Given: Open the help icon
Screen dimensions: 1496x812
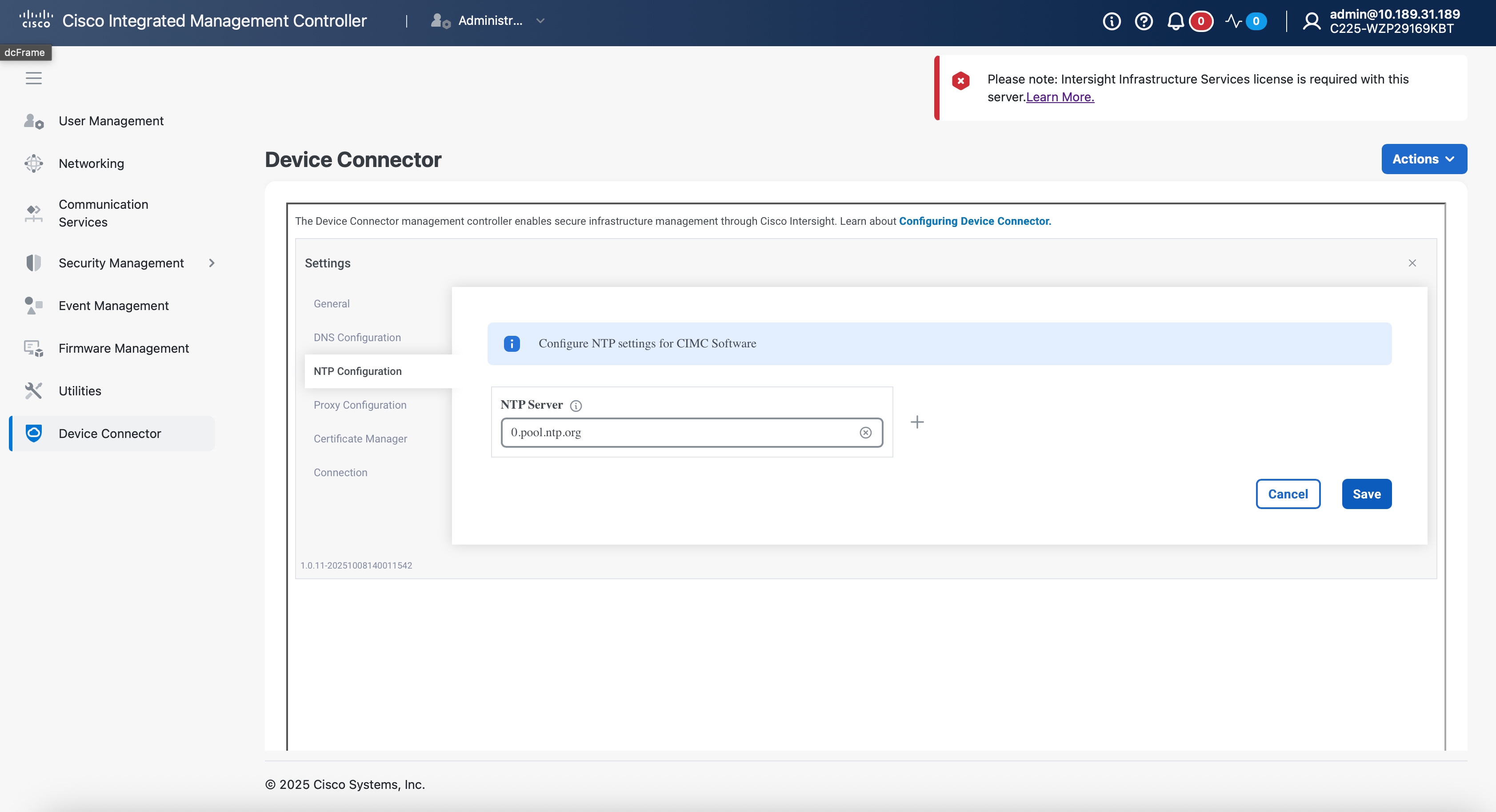Looking at the screenshot, I should tap(1144, 21).
